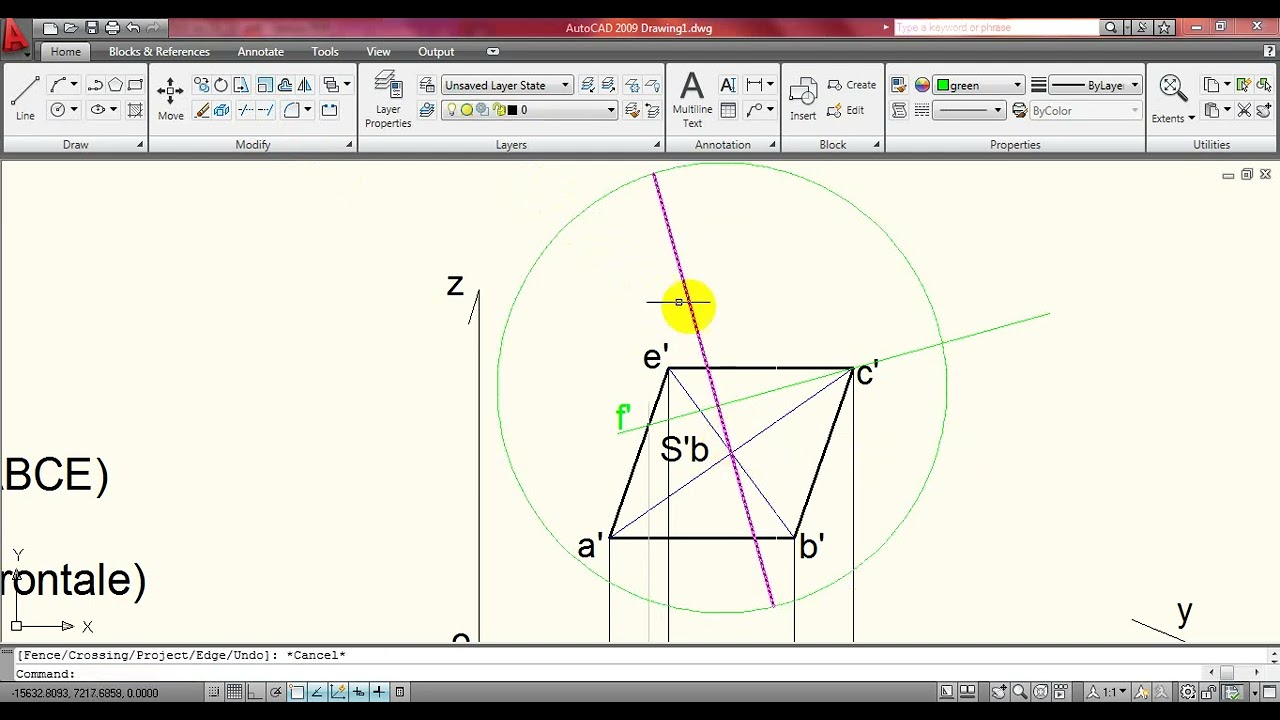Click Match Properties icon
Screen dimensions: 1280x720
coord(898,85)
